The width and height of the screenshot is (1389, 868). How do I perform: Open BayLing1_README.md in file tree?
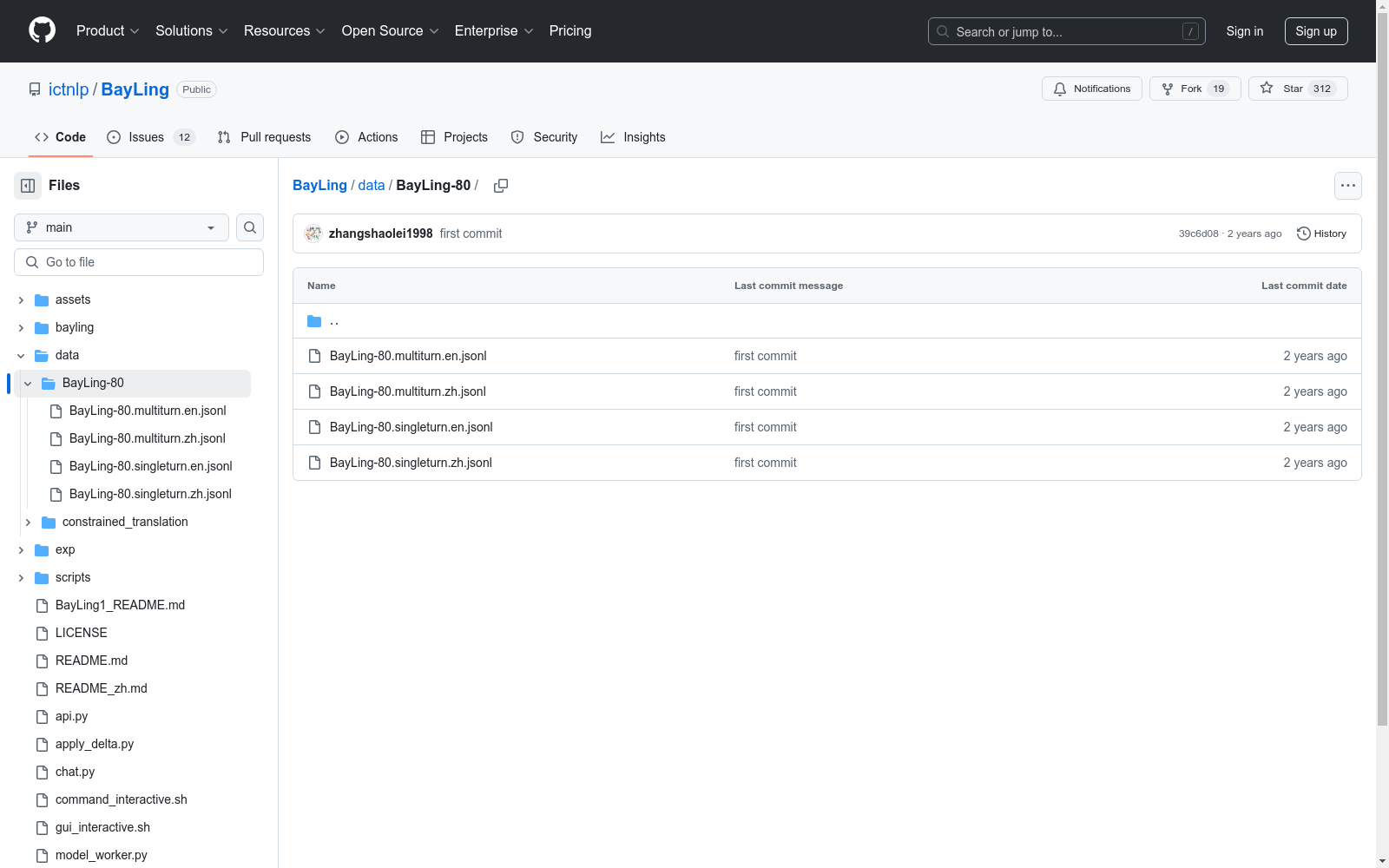[120, 605]
